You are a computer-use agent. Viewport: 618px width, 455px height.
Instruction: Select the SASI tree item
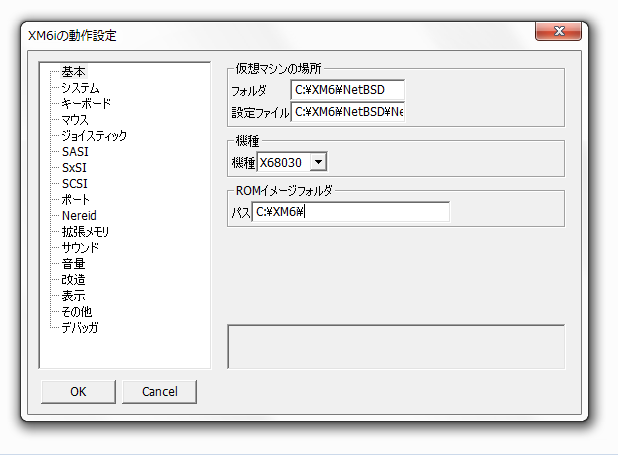click(x=75, y=152)
